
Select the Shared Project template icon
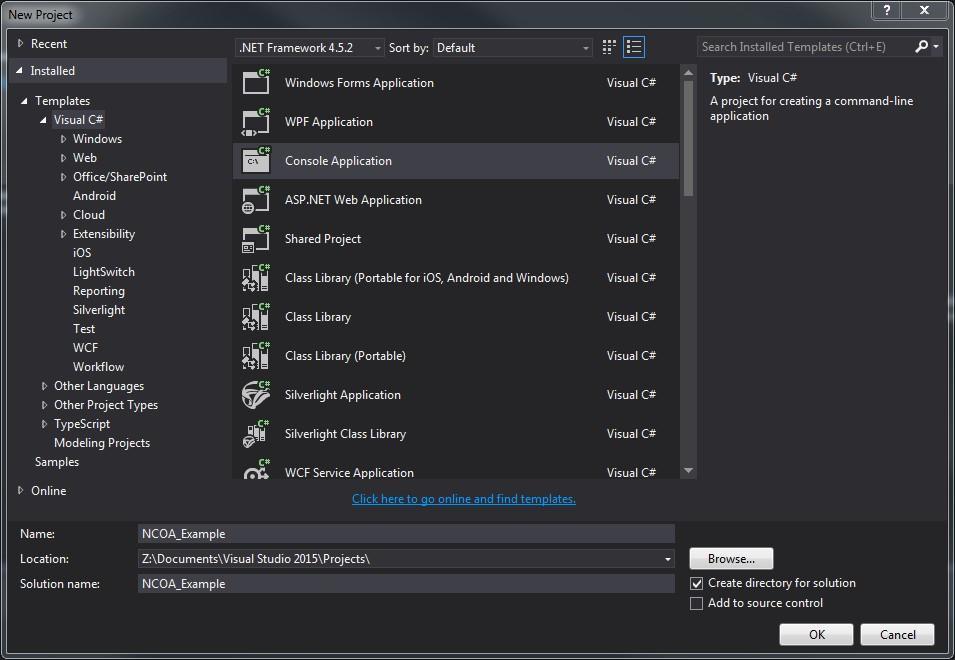[257, 239]
